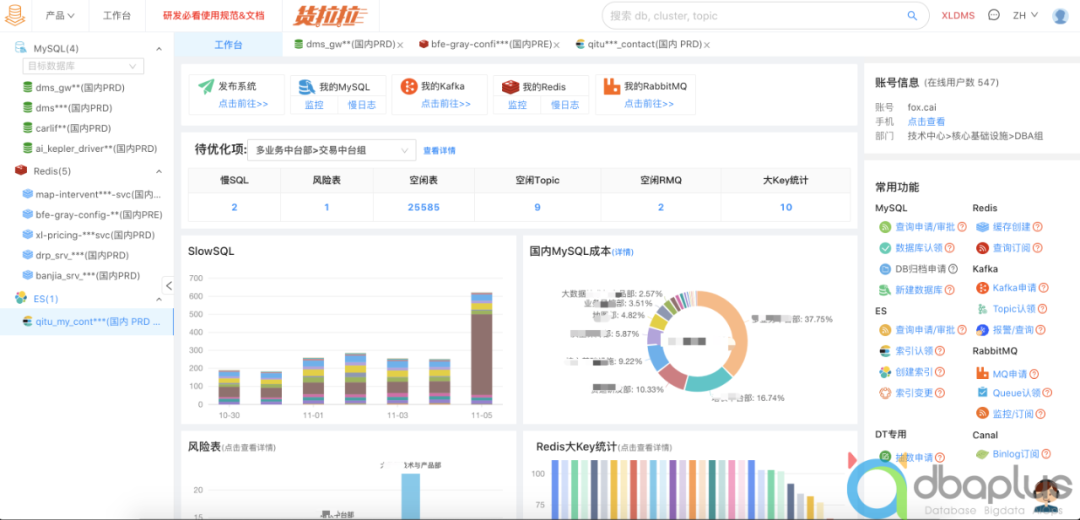1080x520 pixels.
Task: Collapse the Redis(5) tree section
Action: [158, 171]
